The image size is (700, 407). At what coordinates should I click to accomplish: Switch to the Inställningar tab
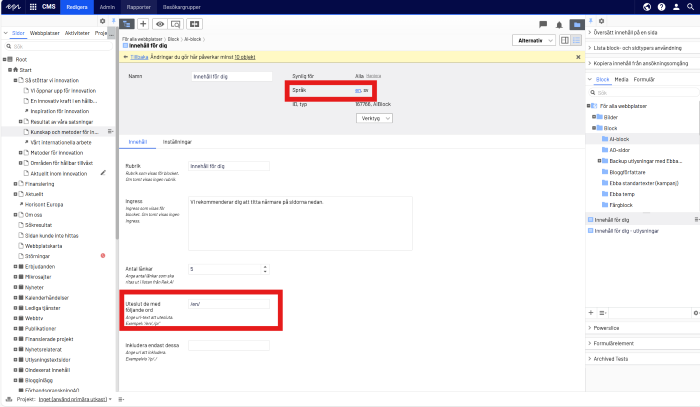click(177, 143)
